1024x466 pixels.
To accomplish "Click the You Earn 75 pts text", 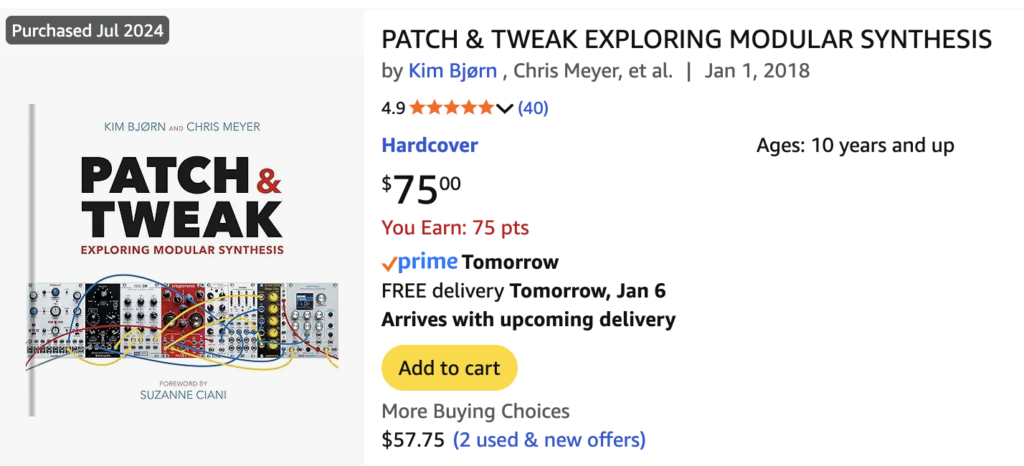I will [455, 228].
